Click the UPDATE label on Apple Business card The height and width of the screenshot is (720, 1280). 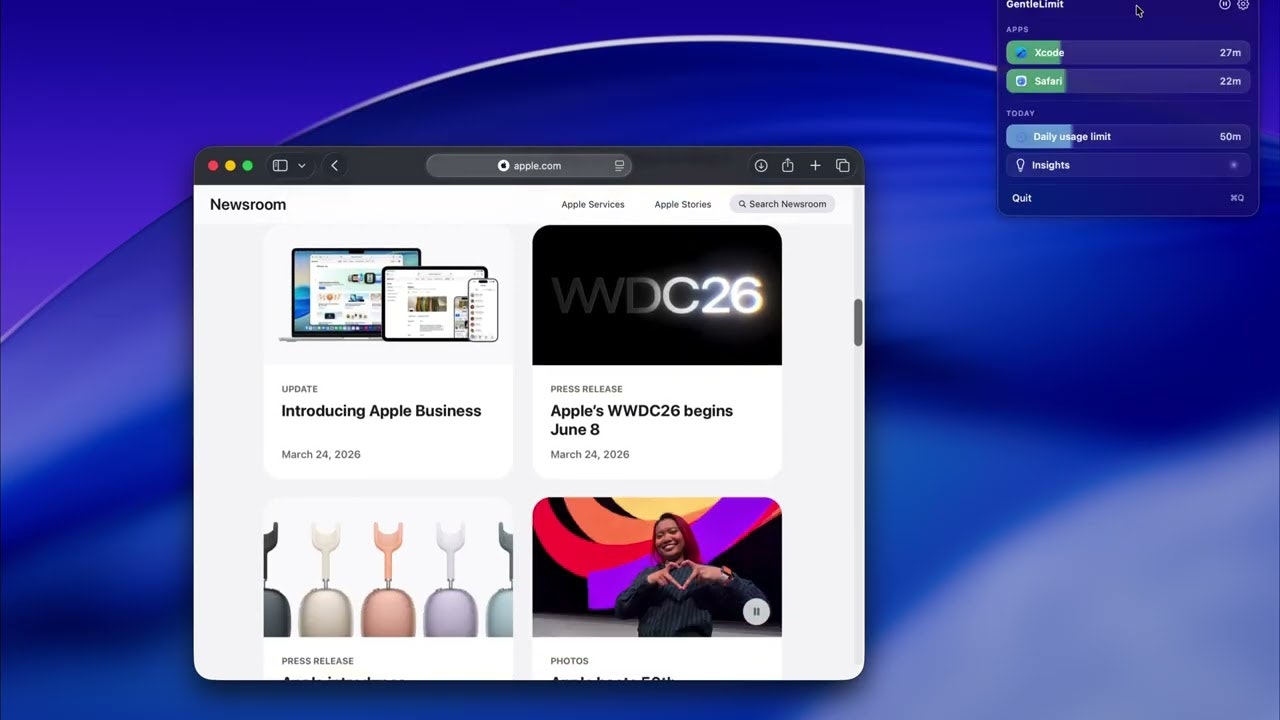click(x=300, y=389)
